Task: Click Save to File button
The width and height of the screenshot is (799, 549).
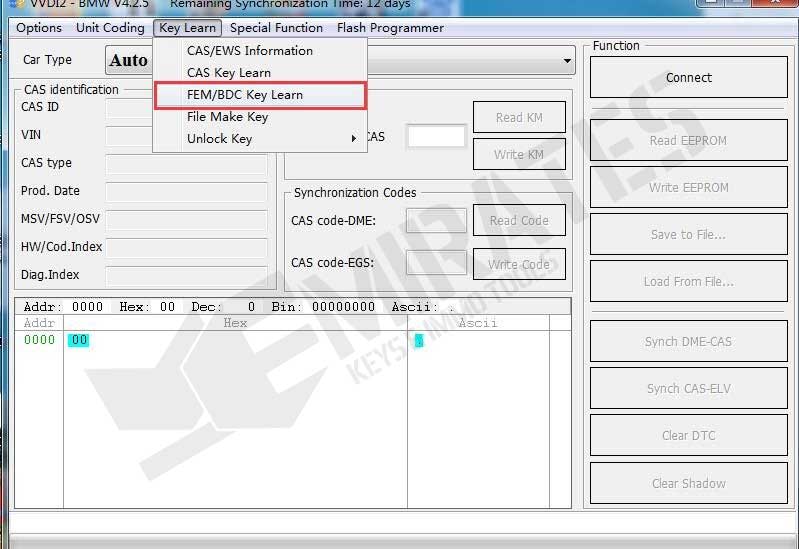Action: tap(688, 235)
